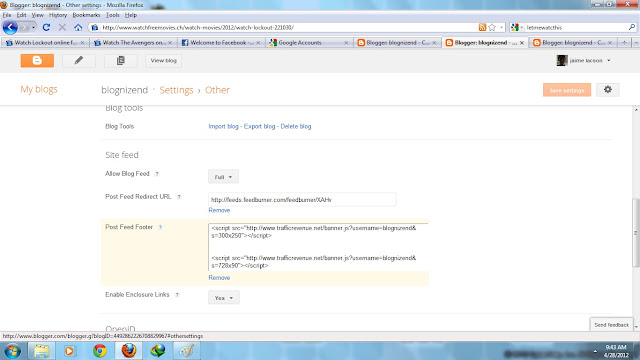Click the home icon in toolbar
Screen dimensions: 640x360
(x=78, y=27)
